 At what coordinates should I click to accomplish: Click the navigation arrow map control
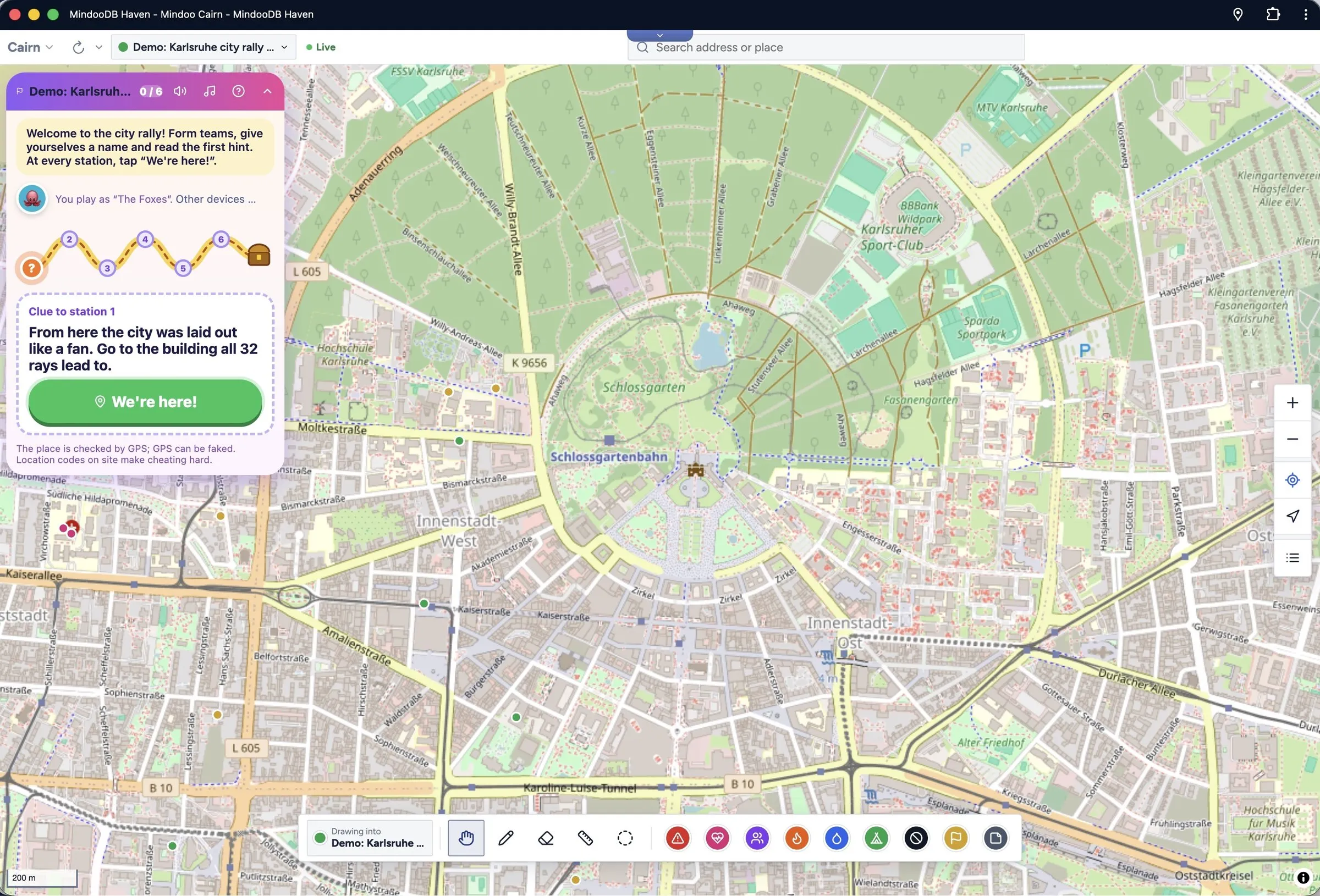[x=1292, y=516]
